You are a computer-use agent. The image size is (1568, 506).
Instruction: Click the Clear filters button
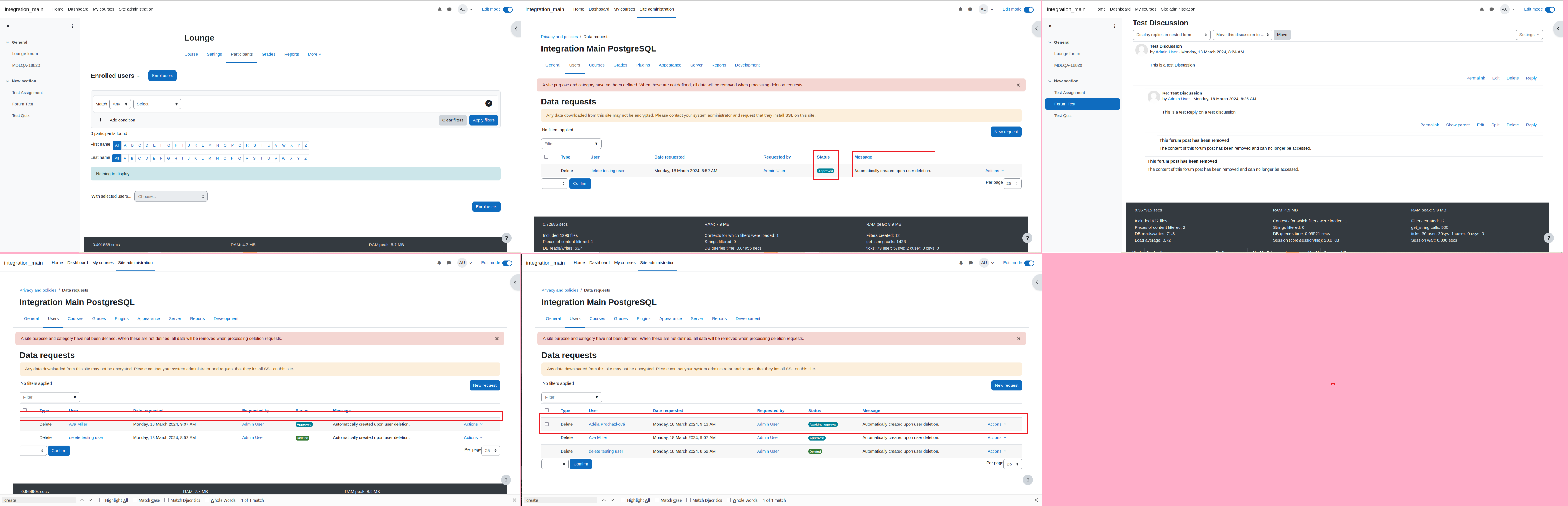point(453,120)
